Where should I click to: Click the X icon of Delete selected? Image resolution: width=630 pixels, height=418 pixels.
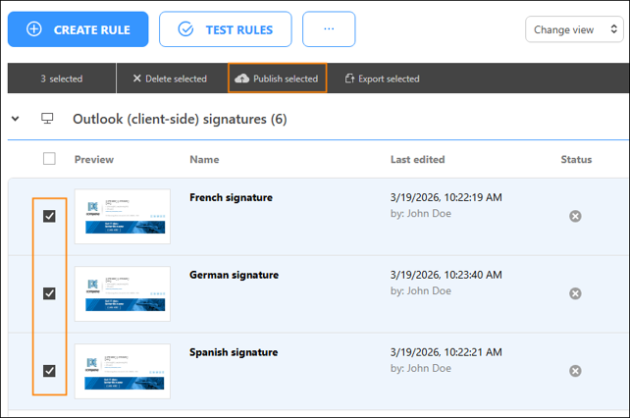(137, 78)
